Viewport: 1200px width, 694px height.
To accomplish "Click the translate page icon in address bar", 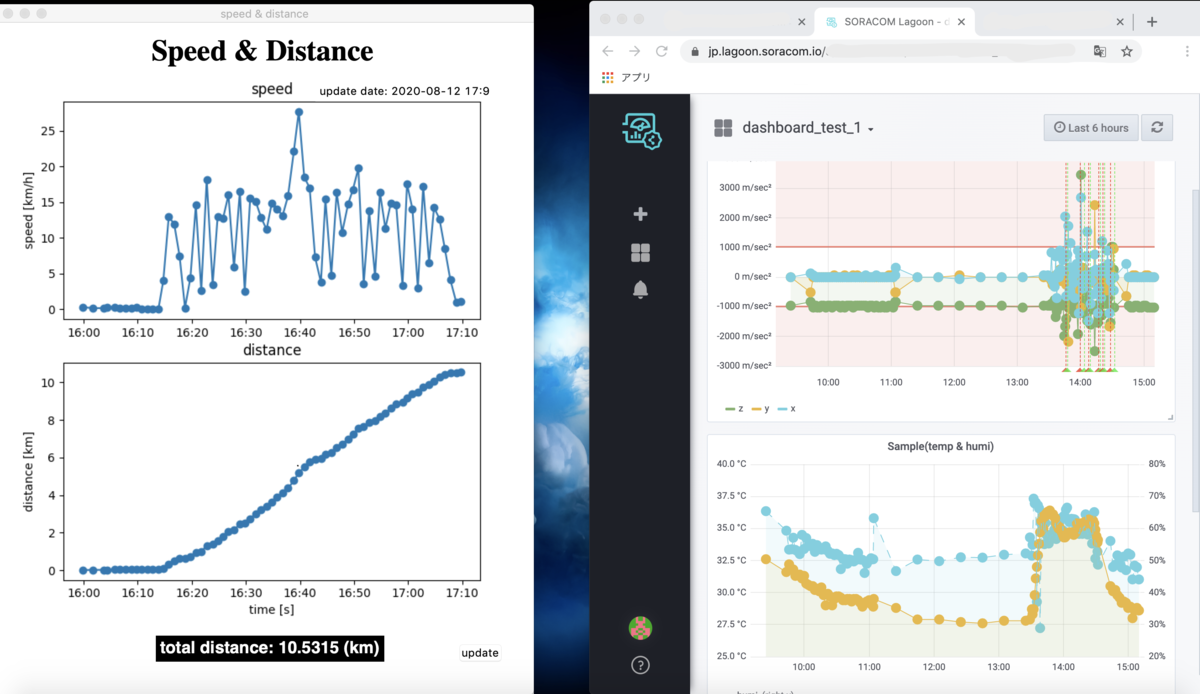I will click(1100, 51).
